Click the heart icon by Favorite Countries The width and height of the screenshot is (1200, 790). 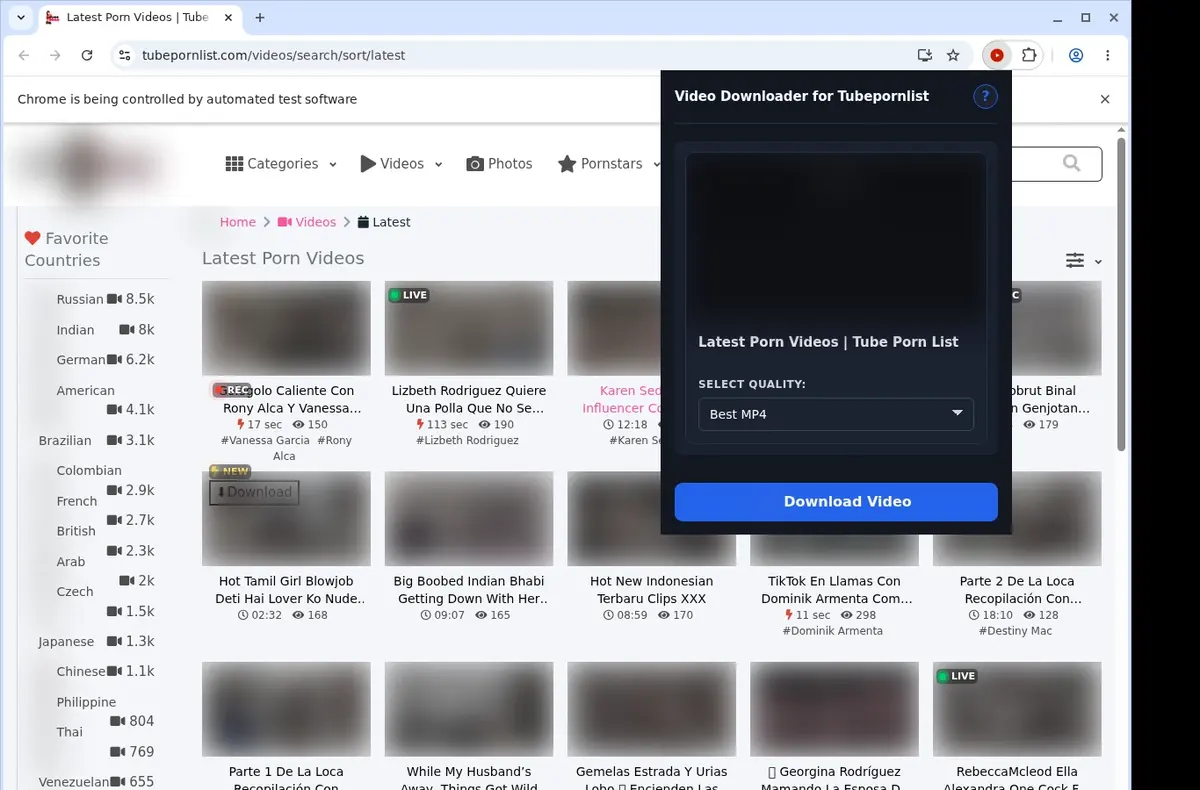[32, 238]
